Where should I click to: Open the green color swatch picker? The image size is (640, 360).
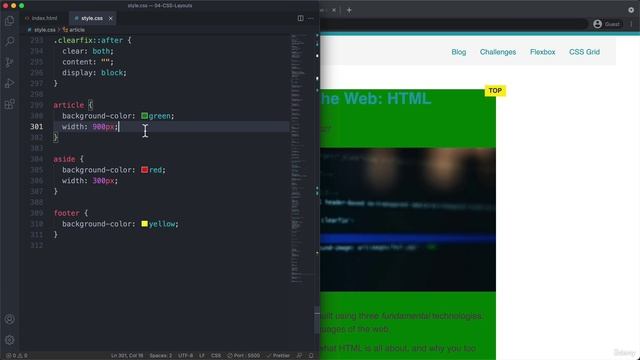pyautogui.click(x=144, y=116)
